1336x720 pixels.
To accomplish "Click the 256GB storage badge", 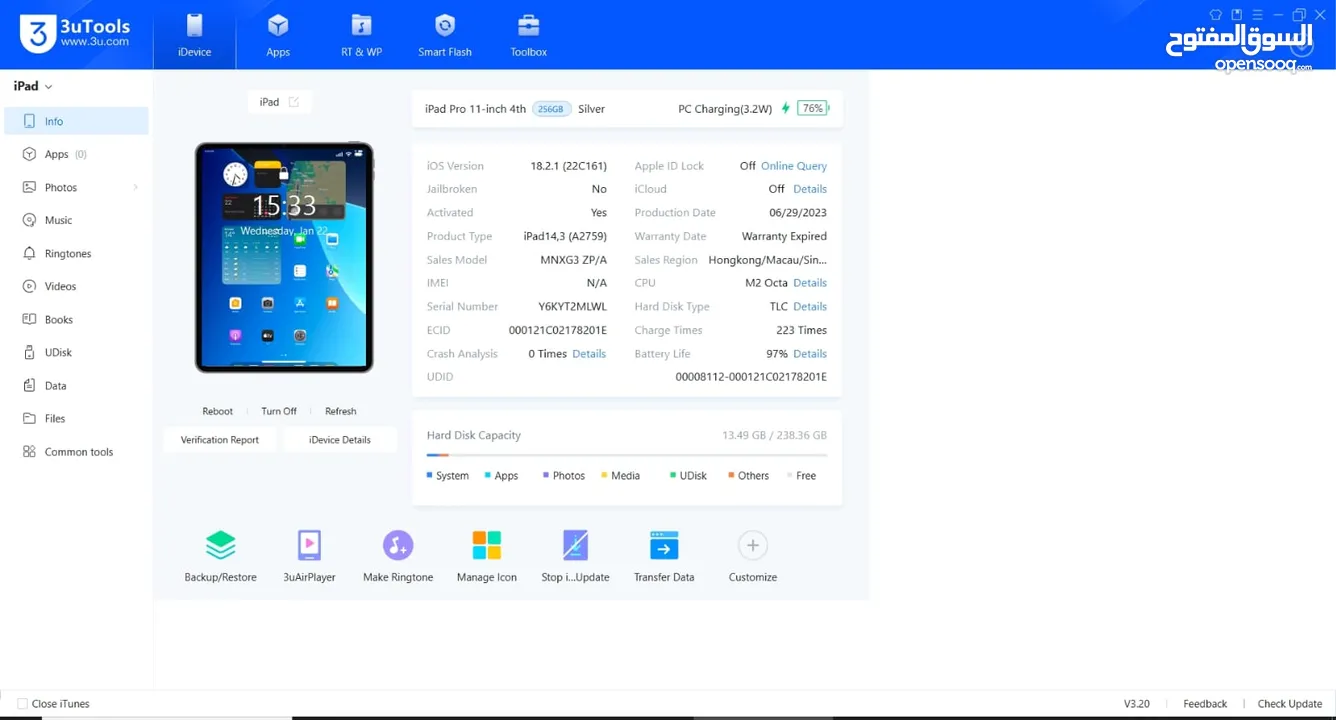I will pyautogui.click(x=551, y=109).
